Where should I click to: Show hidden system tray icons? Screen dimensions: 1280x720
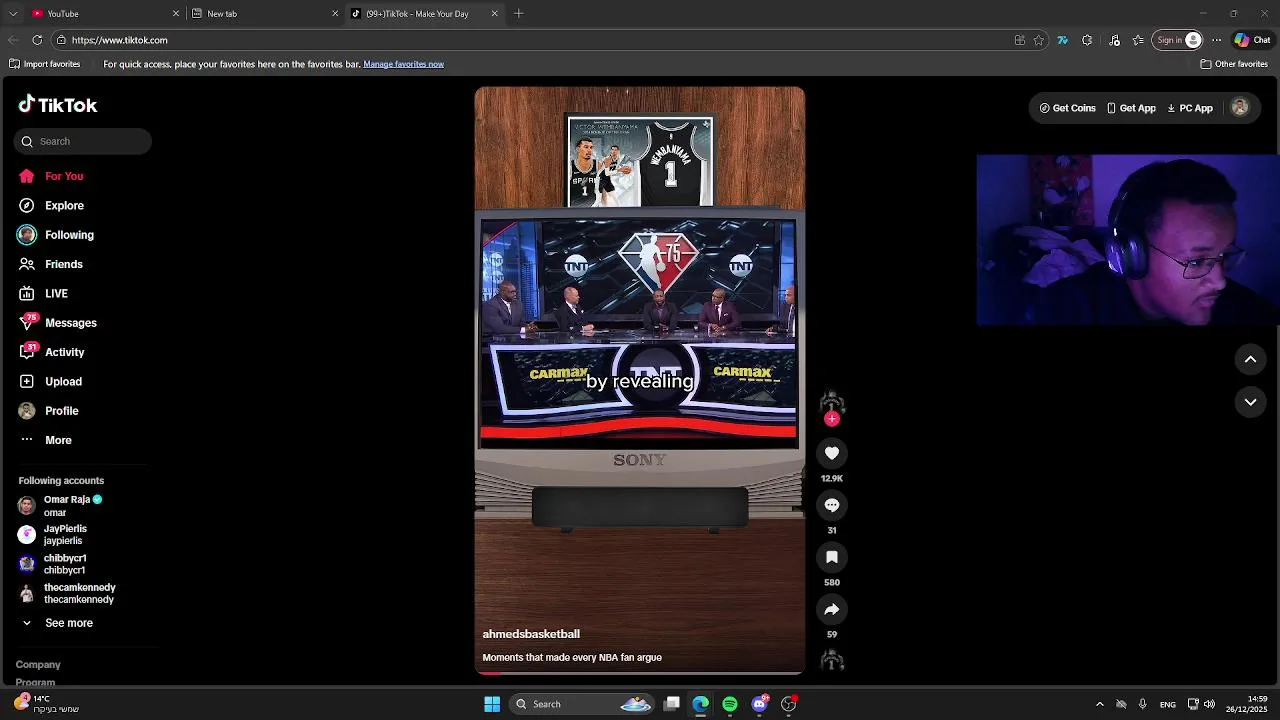pyautogui.click(x=1099, y=704)
